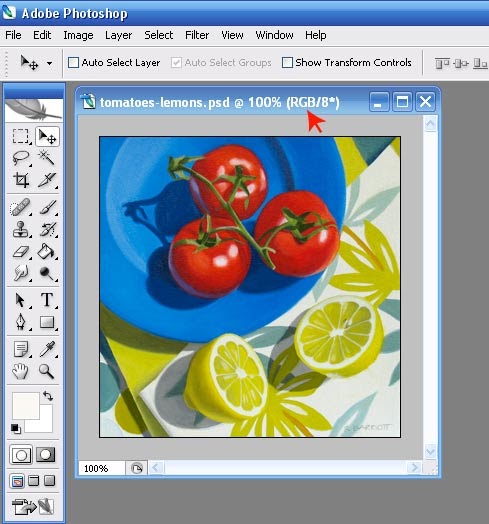Click the foreground color swatch

(x=26, y=406)
